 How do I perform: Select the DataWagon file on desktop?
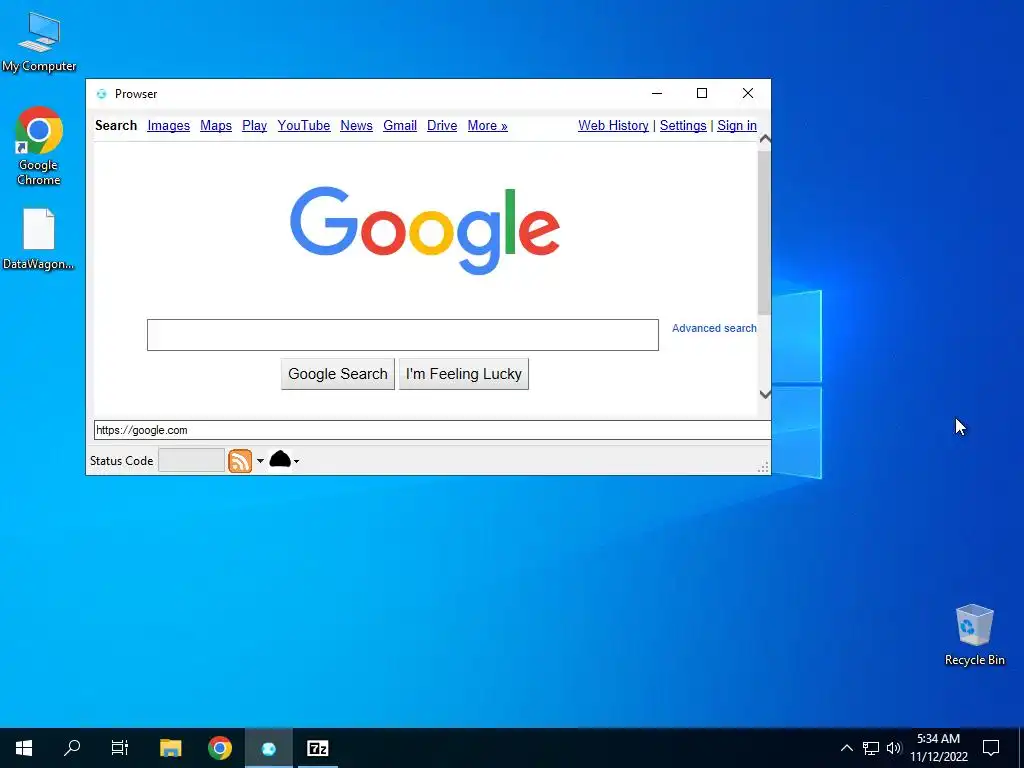(39, 239)
